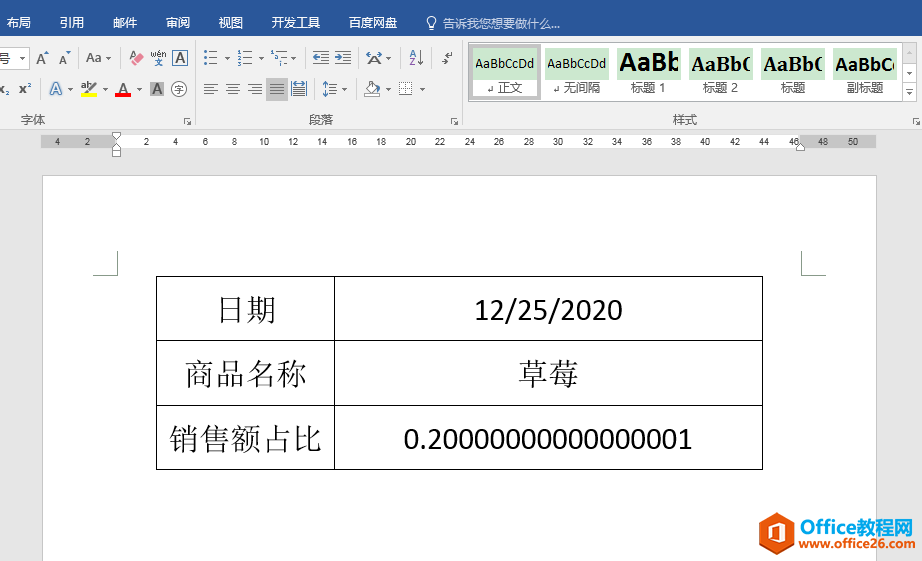This screenshot has width=922, height=561.
Task: Toggle character shading icon
Action: pyautogui.click(x=156, y=89)
